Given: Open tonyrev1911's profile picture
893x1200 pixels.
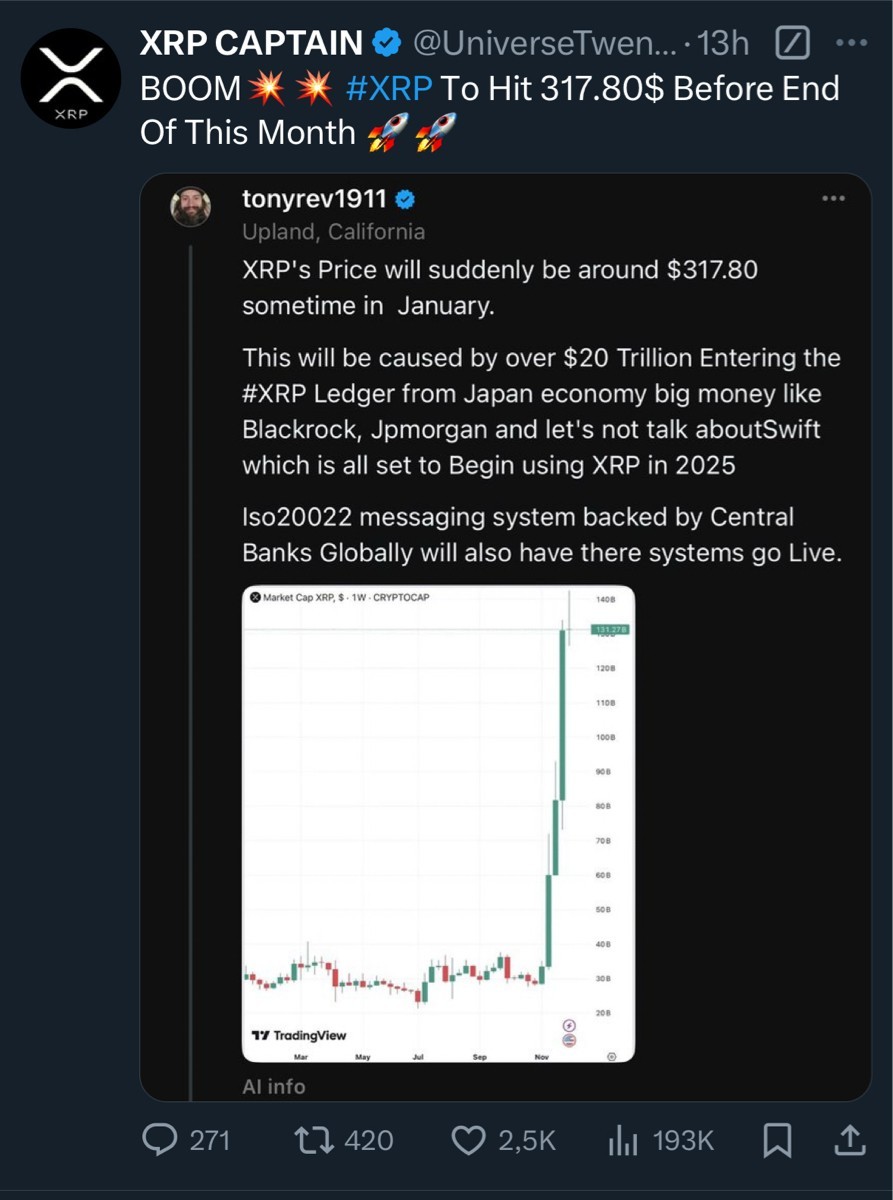Looking at the screenshot, I should click(191, 206).
